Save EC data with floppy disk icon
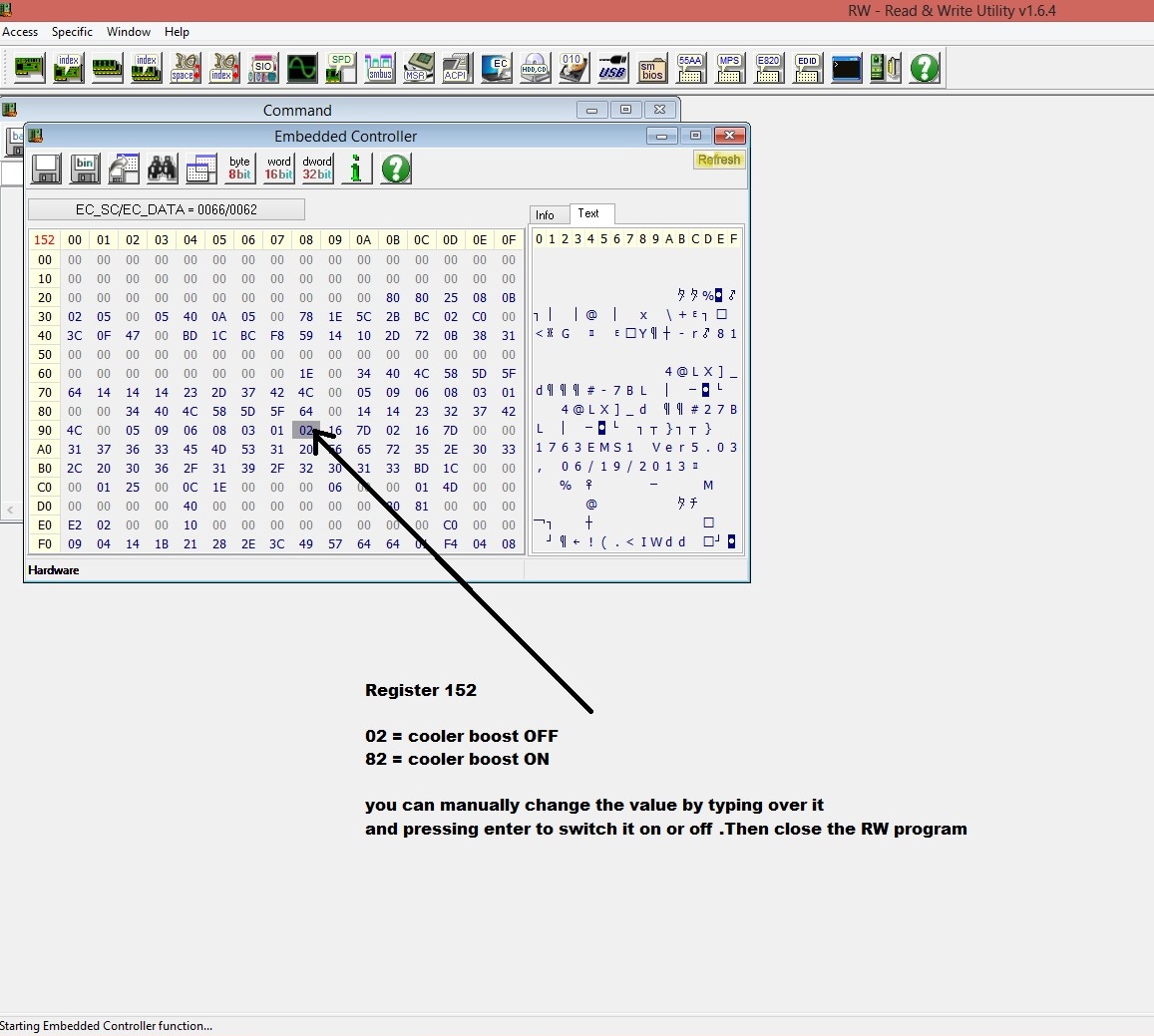The image size is (1154, 1036). click(46, 169)
